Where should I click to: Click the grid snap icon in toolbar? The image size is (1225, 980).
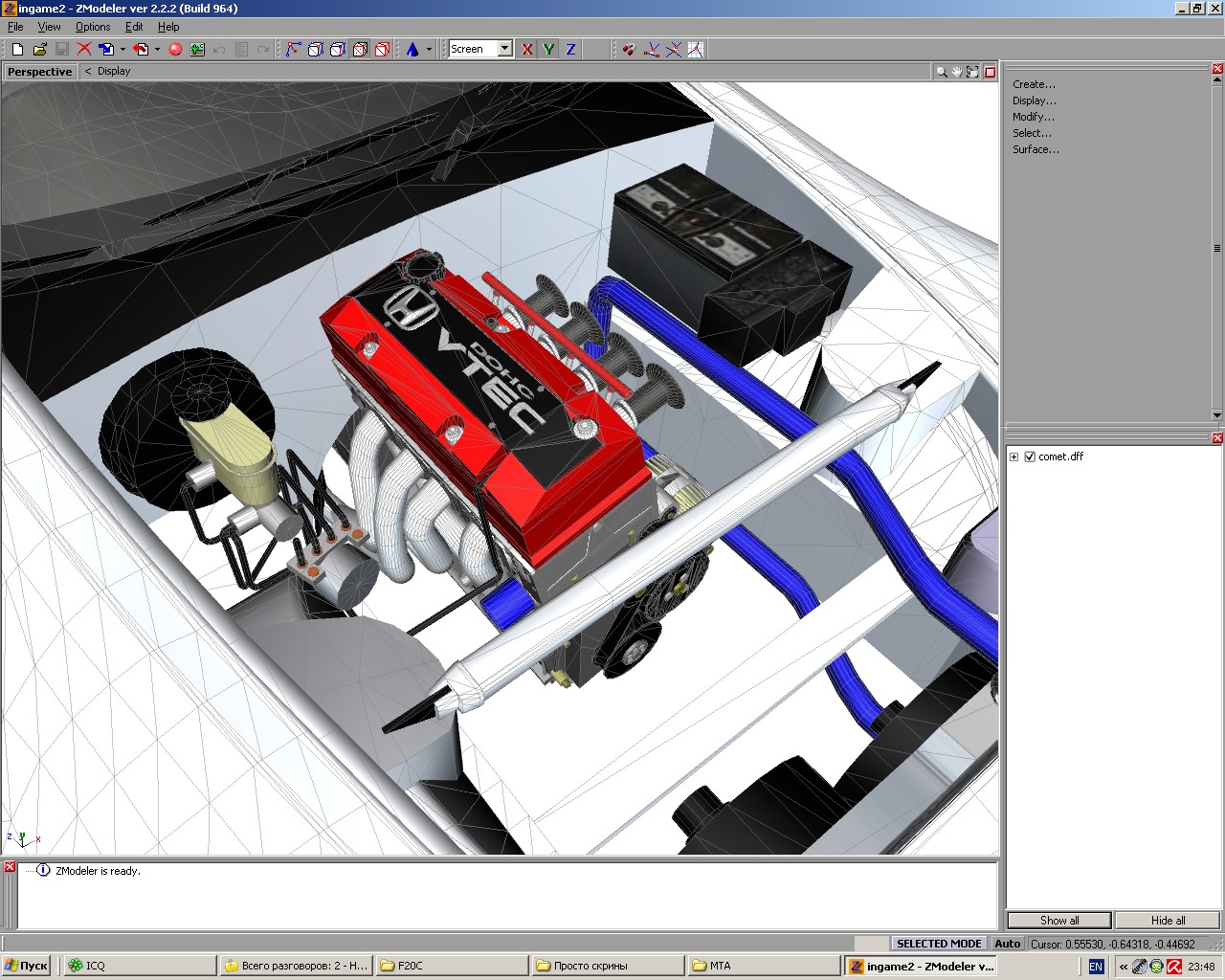pos(696,49)
